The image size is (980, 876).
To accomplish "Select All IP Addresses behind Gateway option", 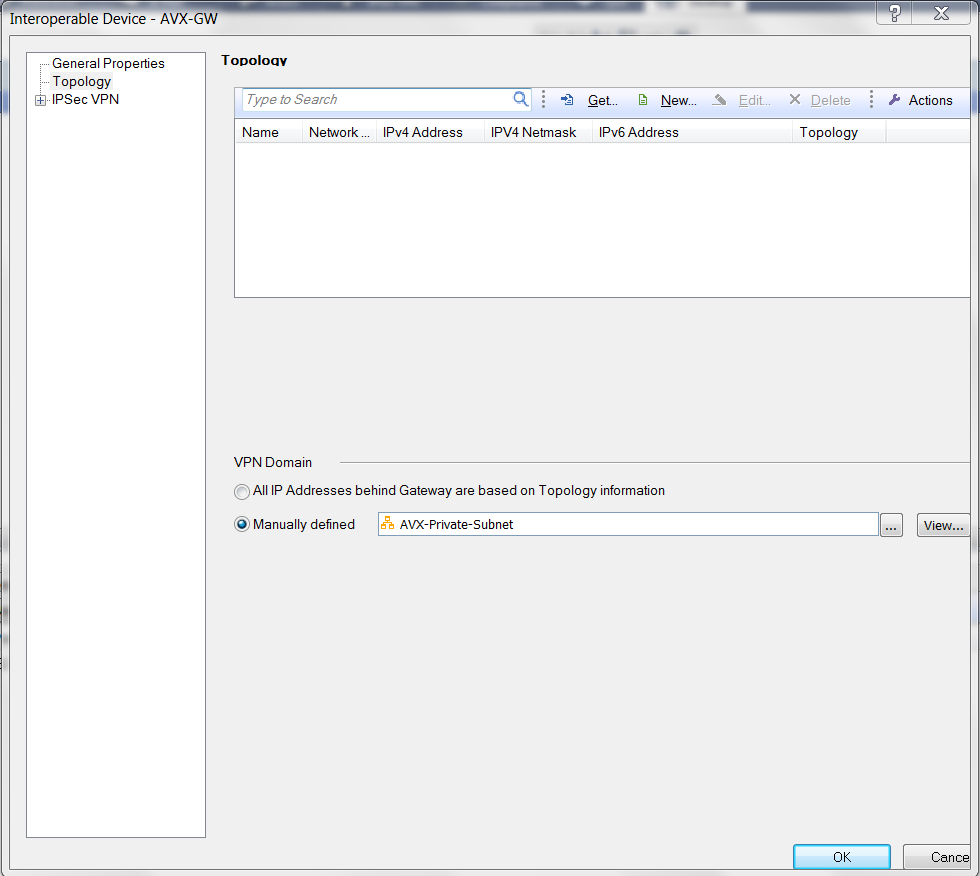I will 242,491.
